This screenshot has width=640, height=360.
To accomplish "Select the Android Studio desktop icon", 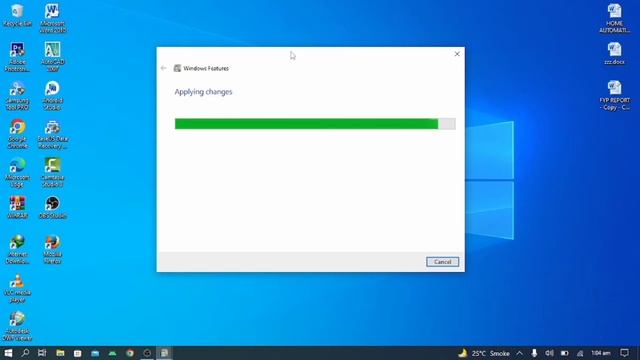I will (x=53, y=96).
